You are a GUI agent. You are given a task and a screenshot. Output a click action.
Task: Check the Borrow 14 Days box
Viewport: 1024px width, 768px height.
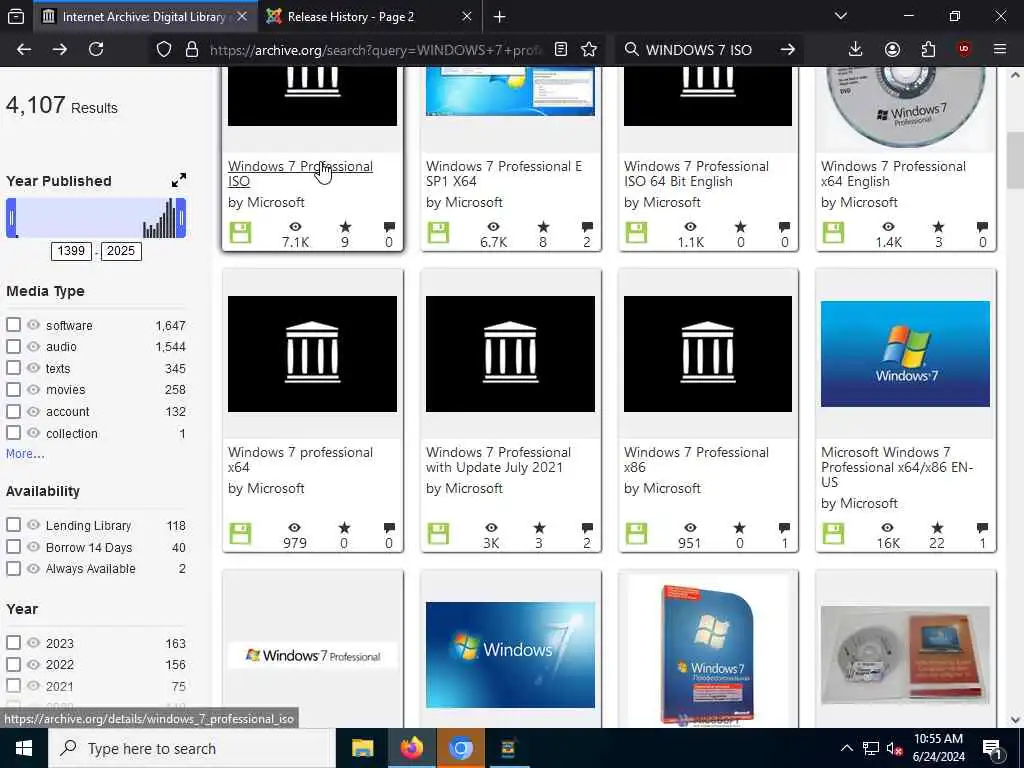coord(13,547)
